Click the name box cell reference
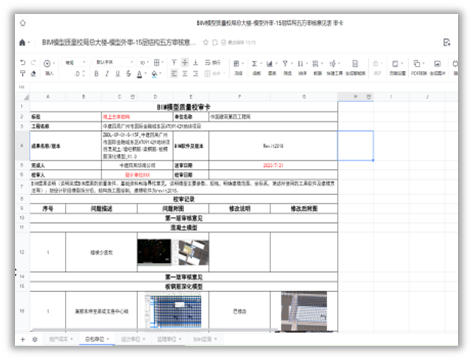The width and height of the screenshot is (473, 360). (22, 87)
